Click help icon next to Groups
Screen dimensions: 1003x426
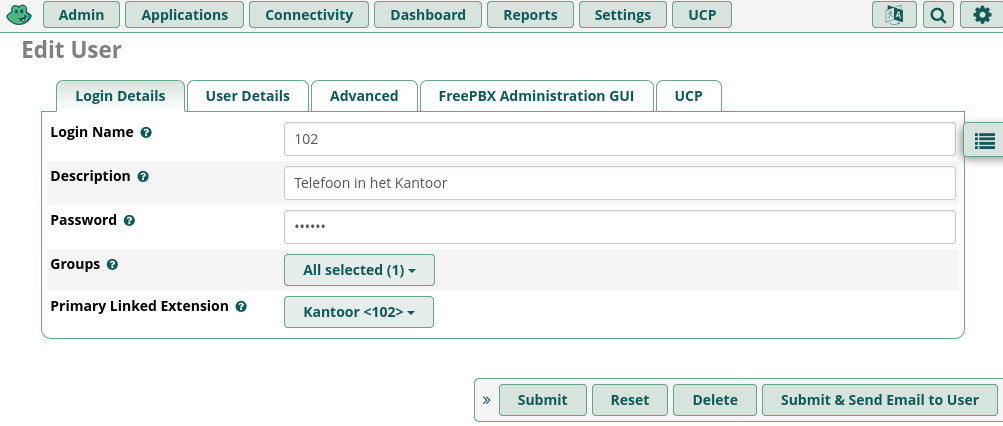[x=112, y=264]
